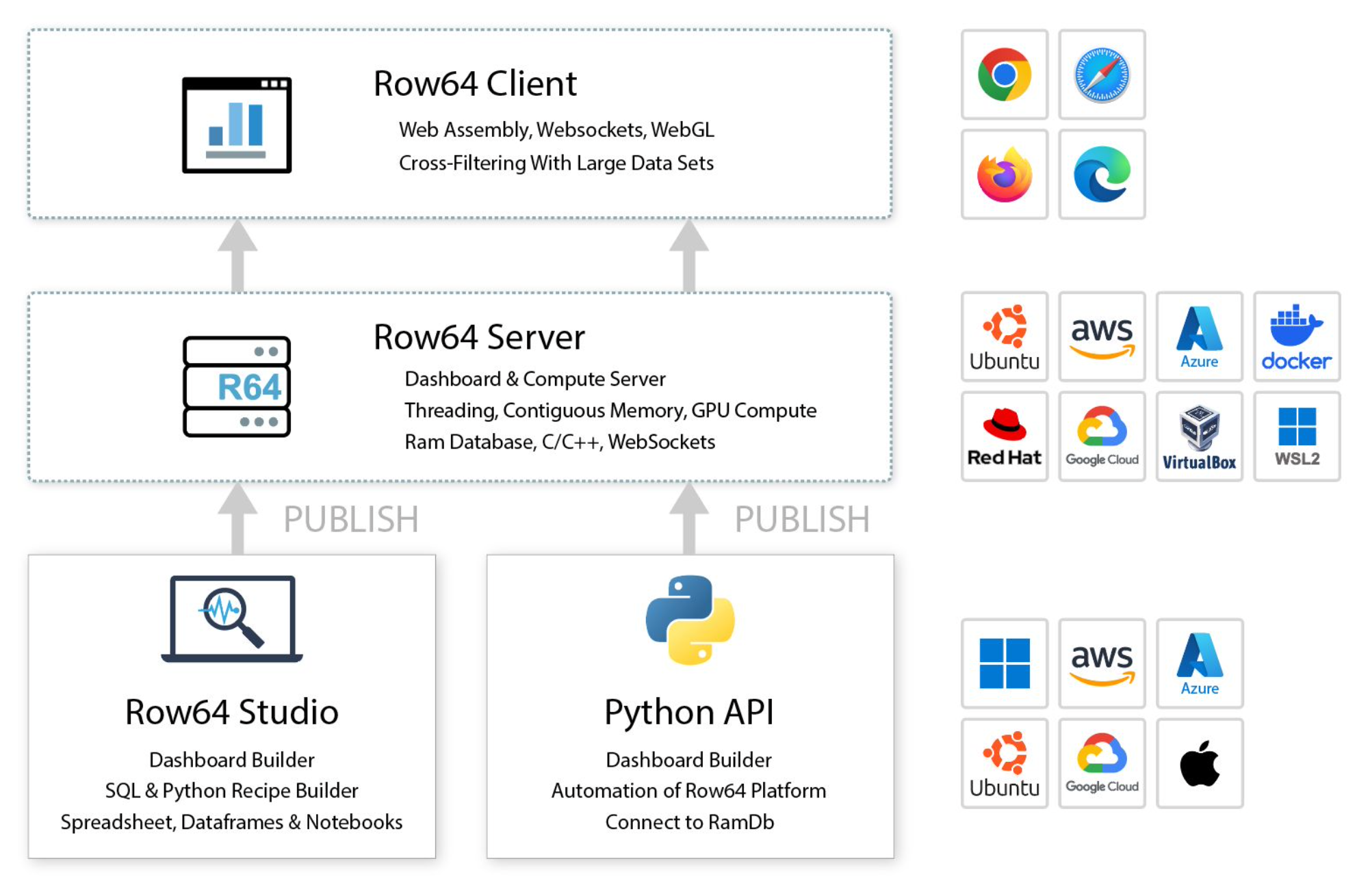Click 'Dashboard Builder' under Python API
This screenshot has height=896, width=1370.
click(x=689, y=760)
